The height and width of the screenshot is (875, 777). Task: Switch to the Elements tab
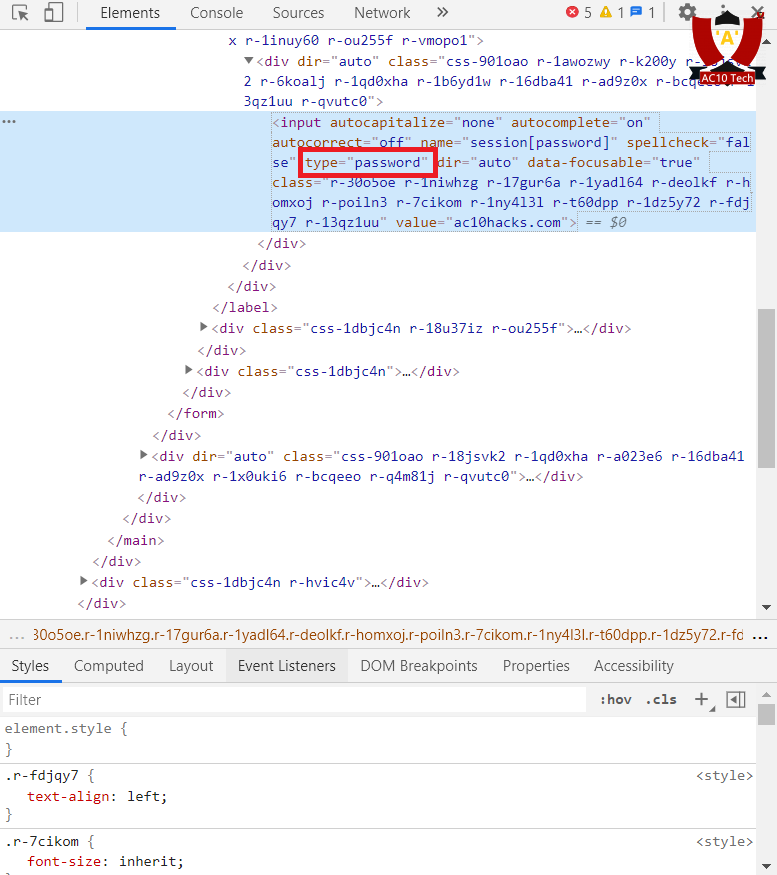[130, 13]
